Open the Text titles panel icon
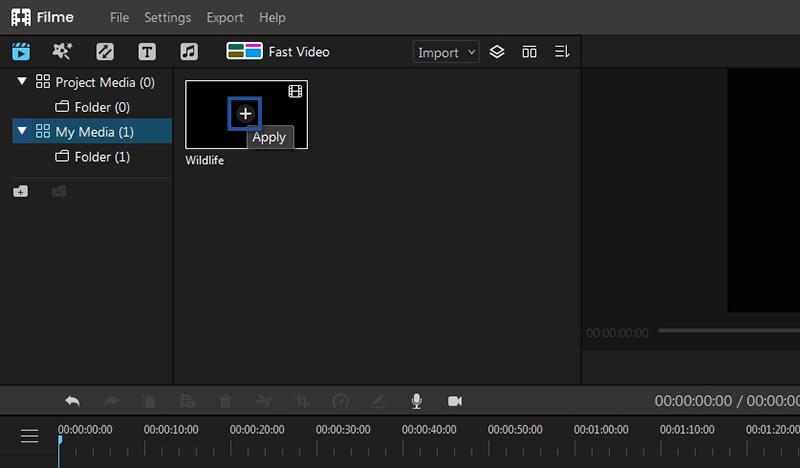The width and height of the screenshot is (800, 468). (x=147, y=52)
